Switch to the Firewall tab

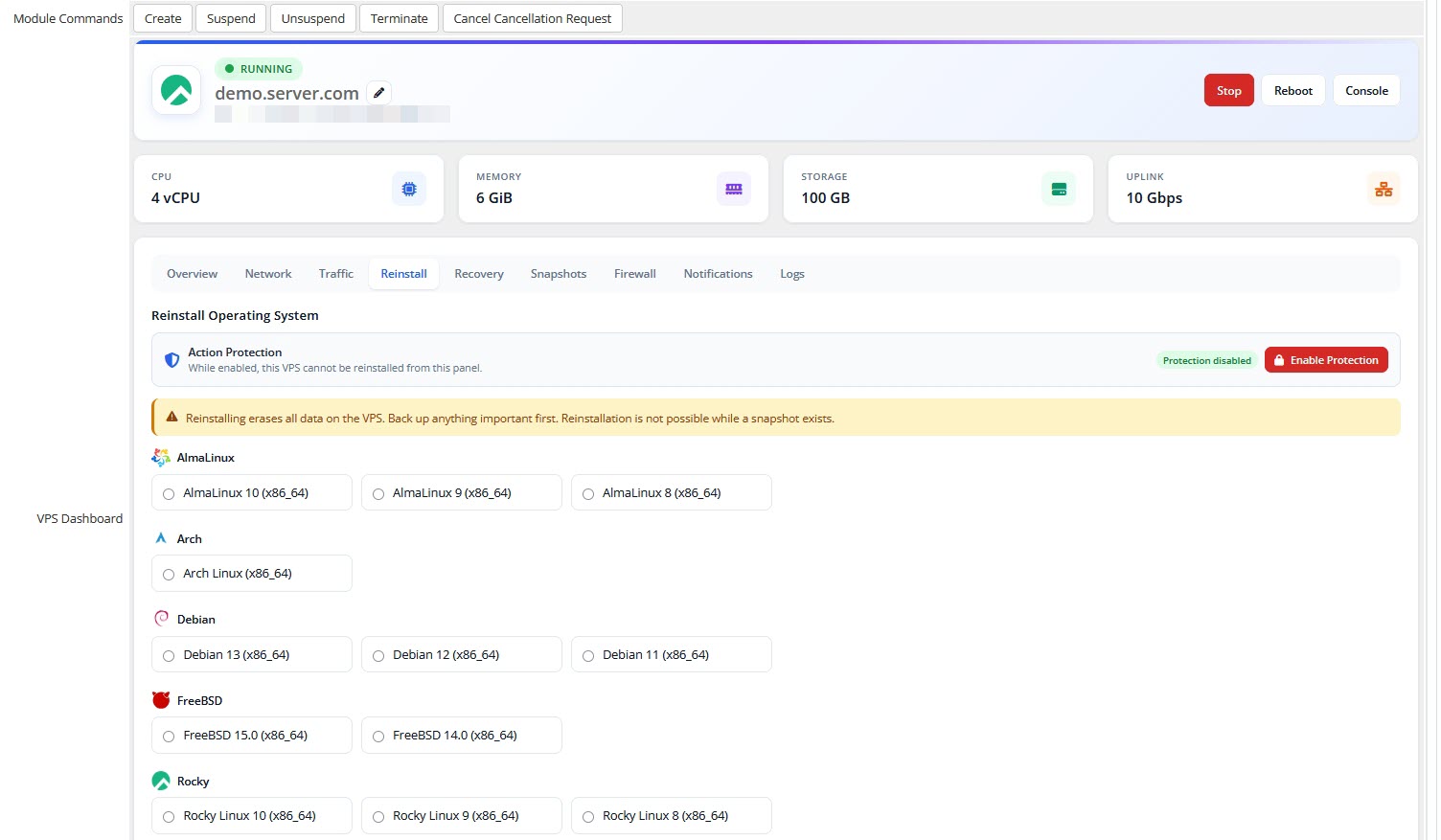tap(635, 274)
